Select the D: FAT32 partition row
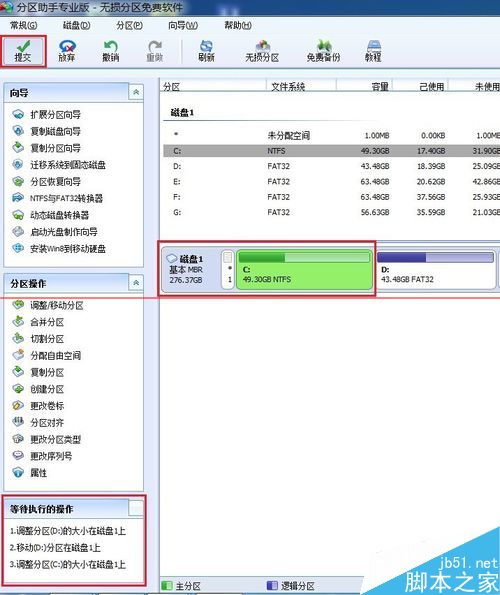The image size is (500, 595). pyautogui.click(x=332, y=166)
